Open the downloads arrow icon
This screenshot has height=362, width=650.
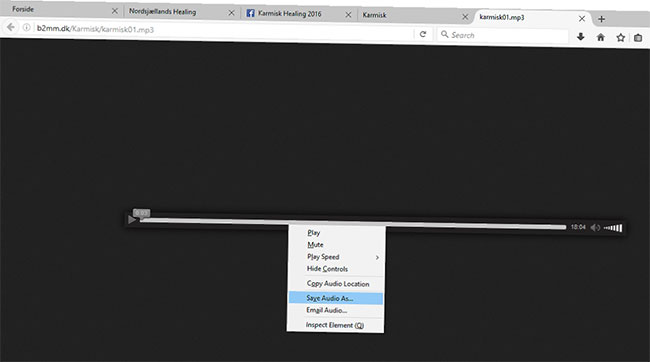[x=581, y=36]
